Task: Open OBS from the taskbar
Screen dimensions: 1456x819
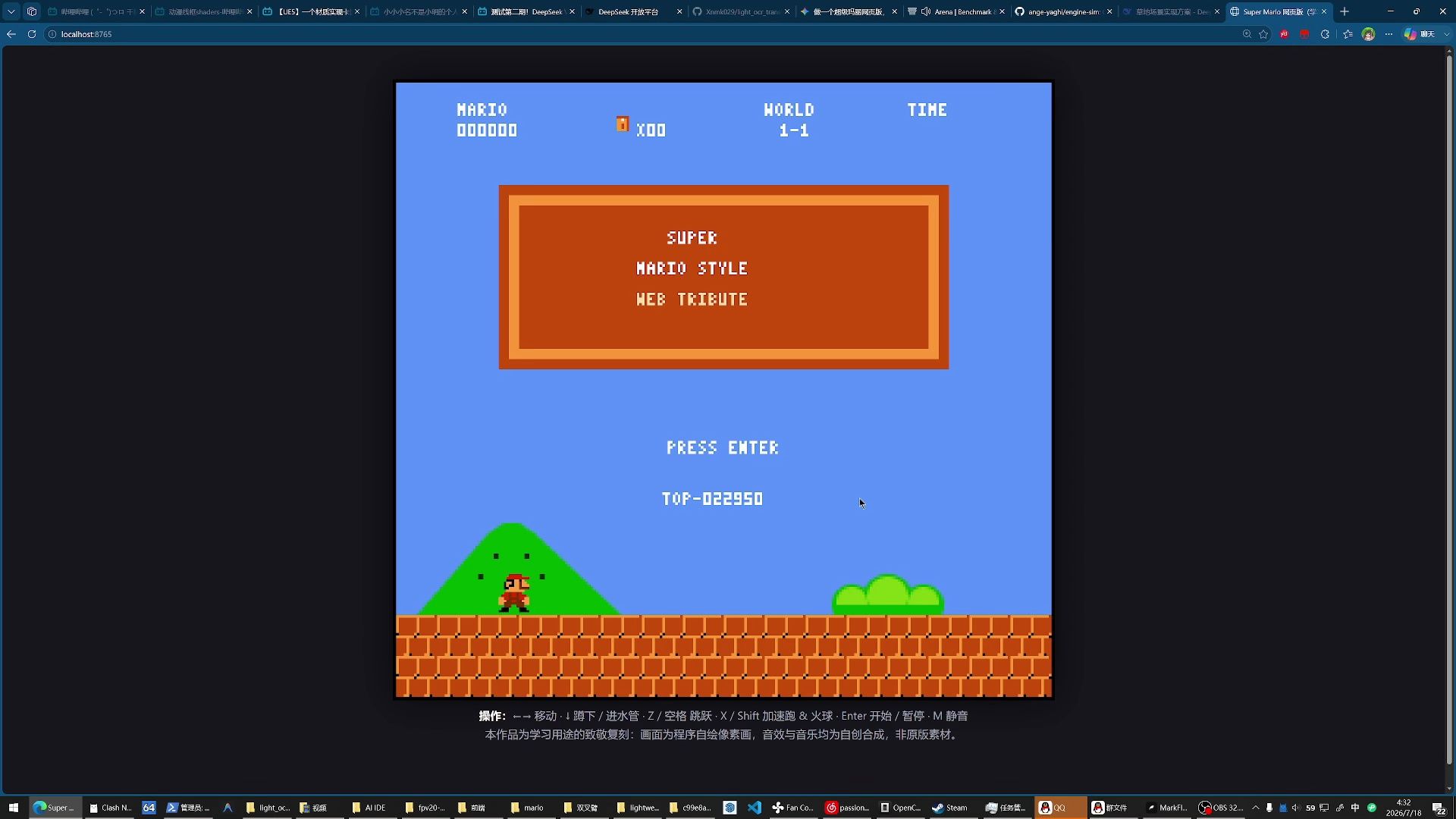Action: (x=1221, y=808)
